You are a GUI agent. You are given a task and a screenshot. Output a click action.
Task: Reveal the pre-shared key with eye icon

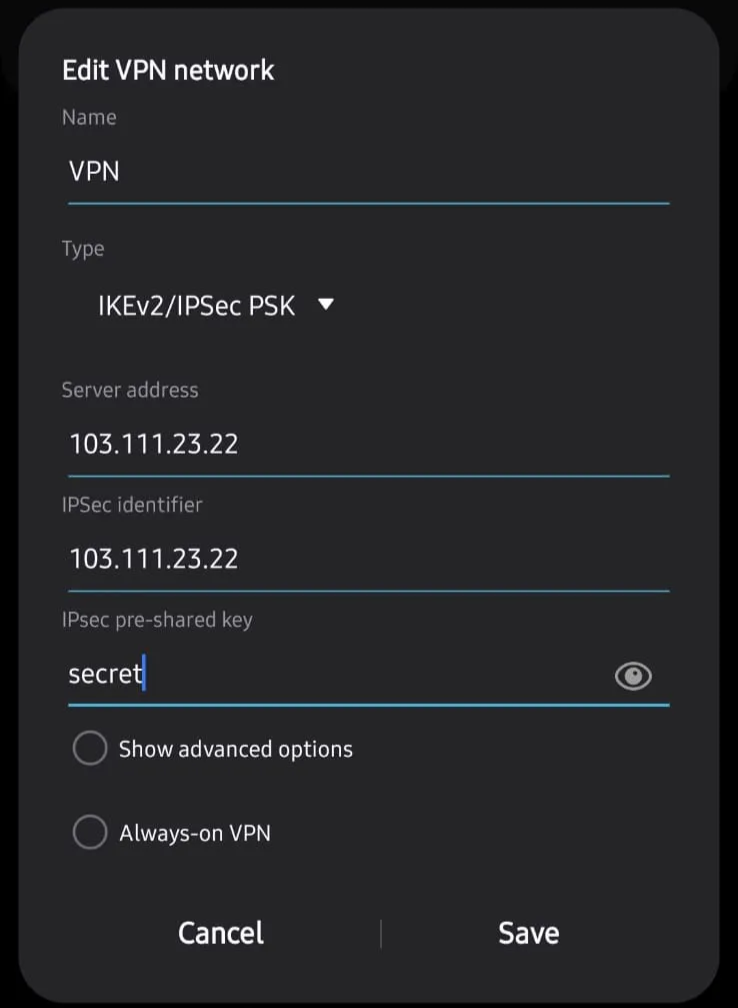[633, 676]
